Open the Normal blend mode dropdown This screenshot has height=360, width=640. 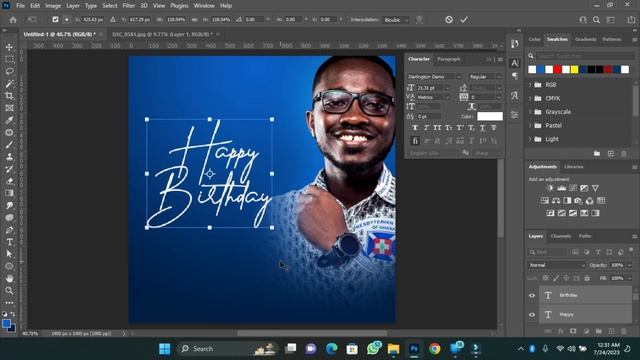click(556, 265)
